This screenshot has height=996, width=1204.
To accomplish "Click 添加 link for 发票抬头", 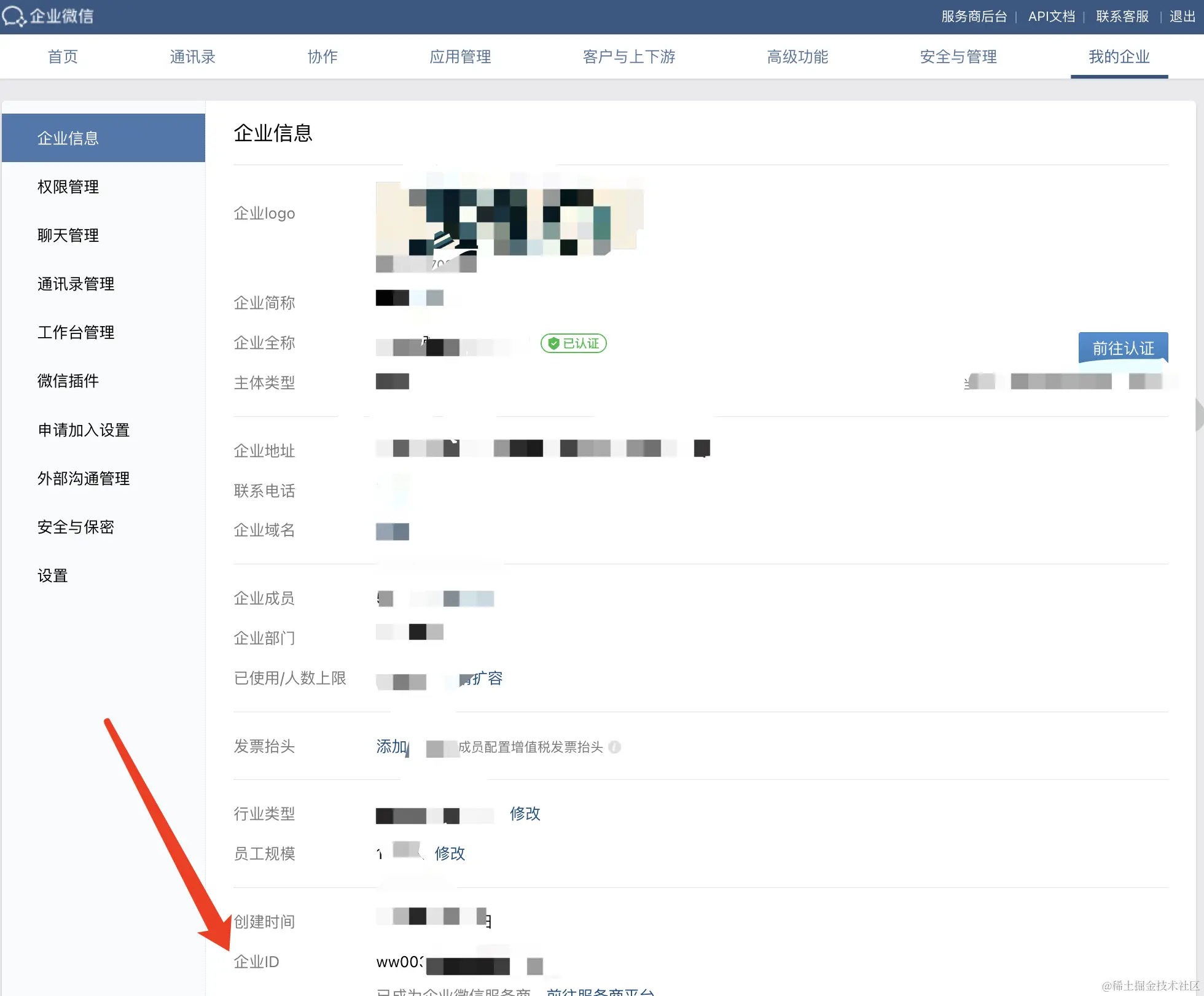I will 391,747.
